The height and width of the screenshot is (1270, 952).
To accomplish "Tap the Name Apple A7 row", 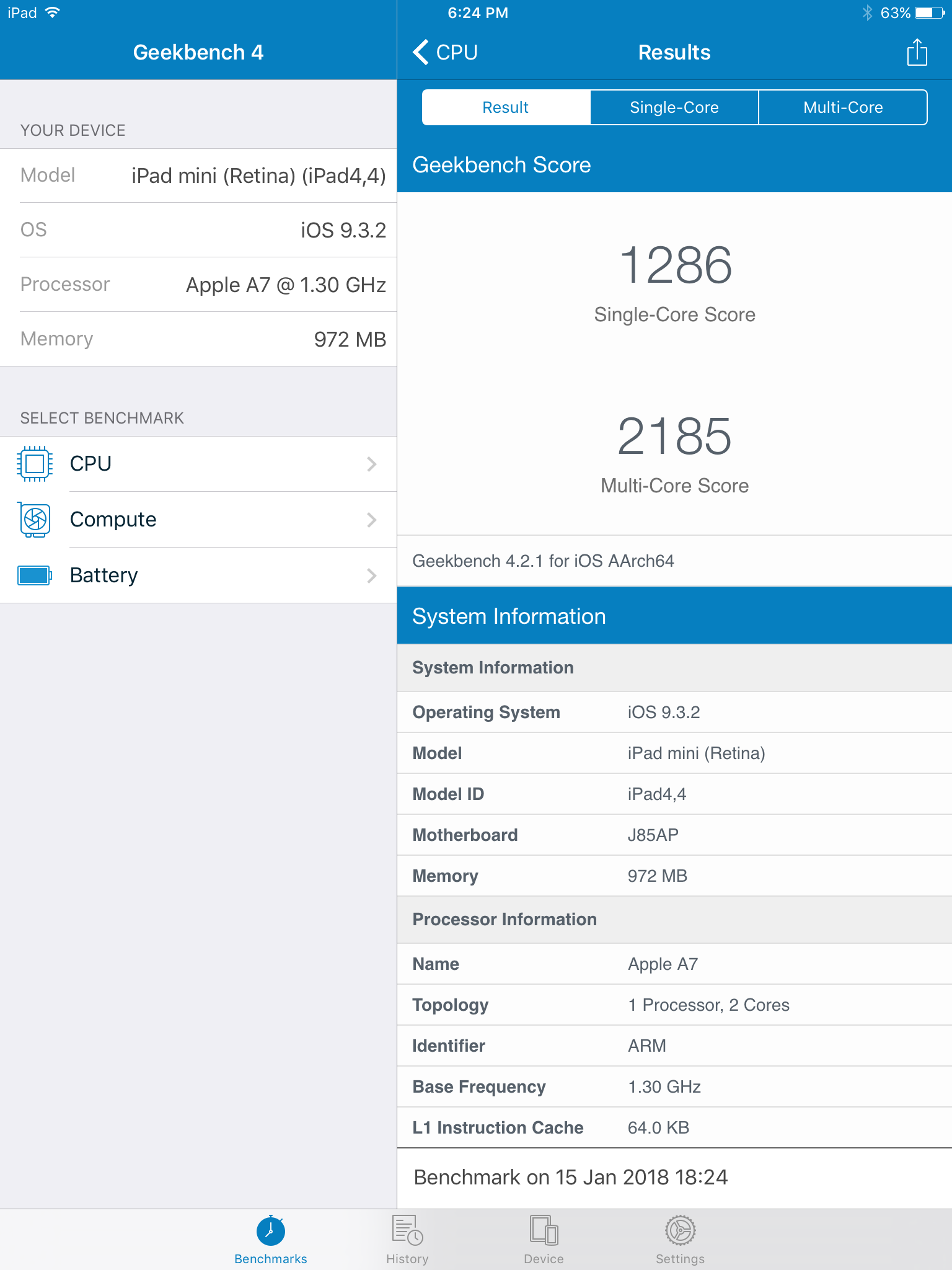I will pyautogui.click(x=674, y=964).
